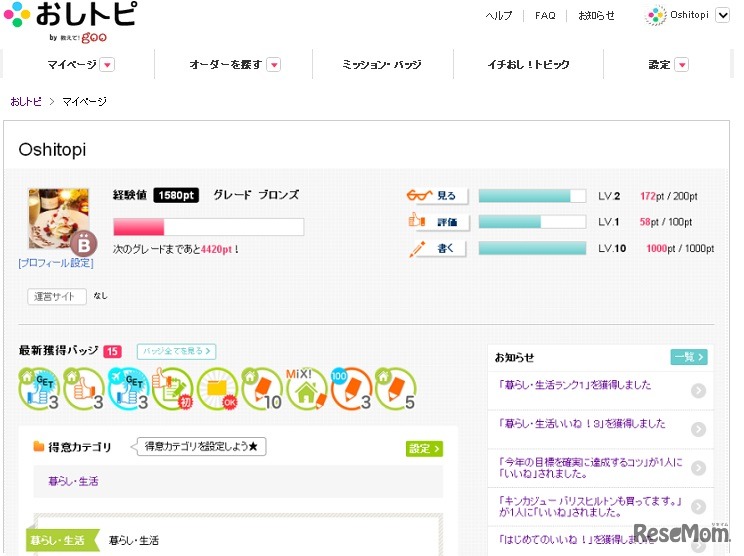Select the 100 pencil badge
Viewport: 744px width, 556px height.
(x=351, y=388)
